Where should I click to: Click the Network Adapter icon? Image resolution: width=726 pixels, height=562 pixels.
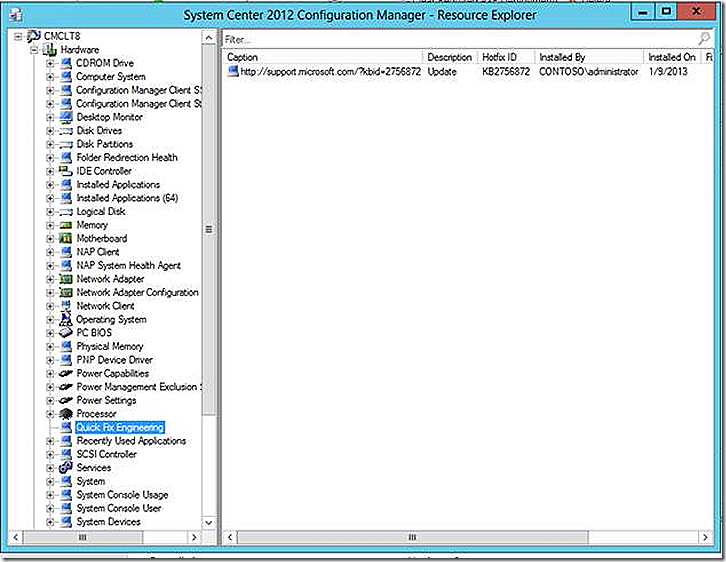click(x=66, y=279)
